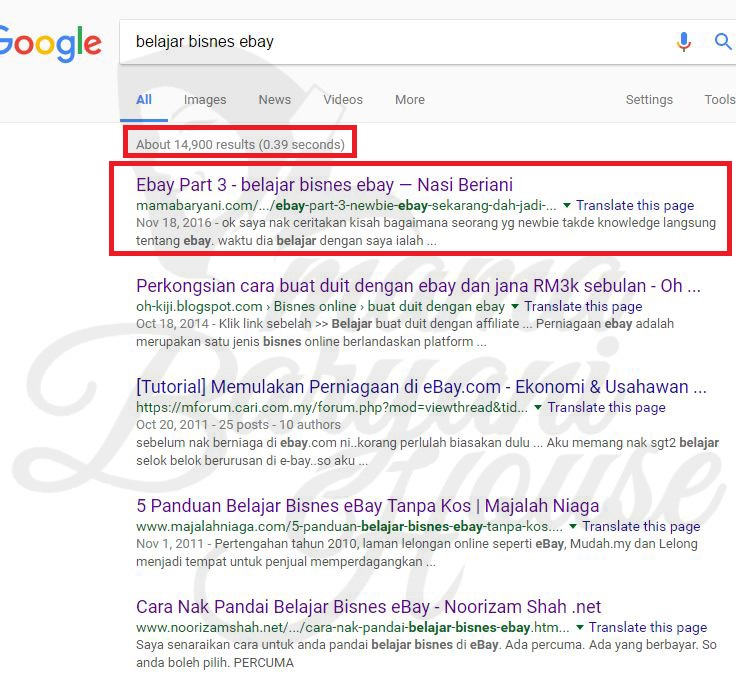
Task: Click snippet starting 'Oct 18, 2014 - Klik link sebelah'
Action: (x=405, y=332)
